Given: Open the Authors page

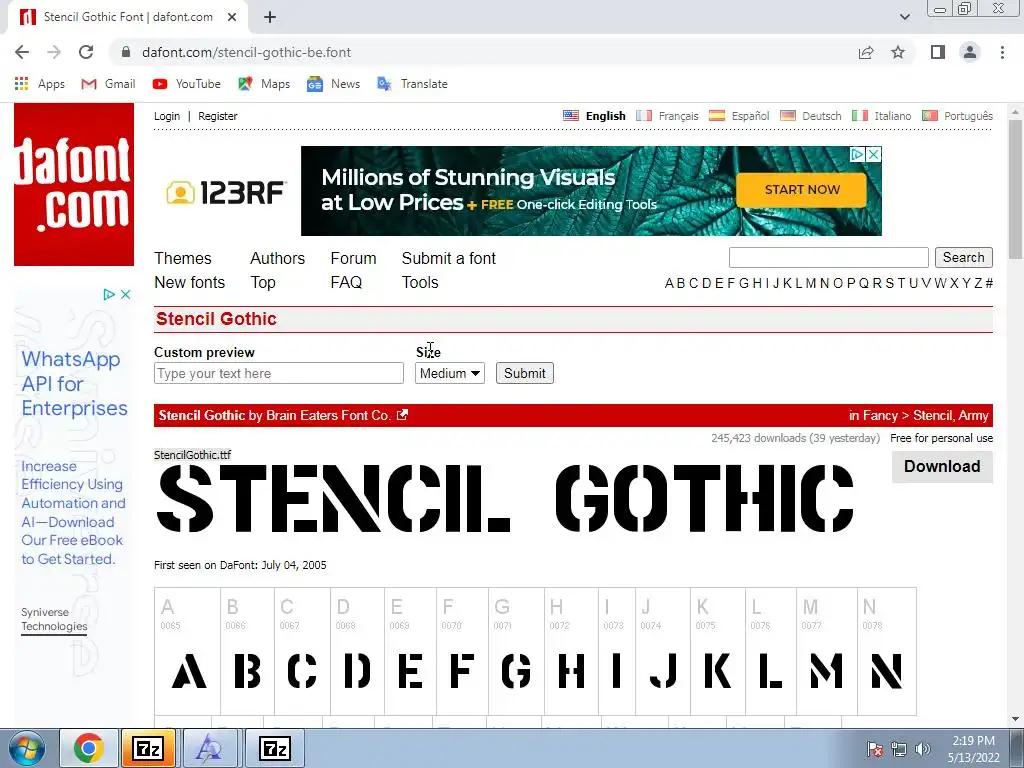Looking at the screenshot, I should [x=278, y=258].
